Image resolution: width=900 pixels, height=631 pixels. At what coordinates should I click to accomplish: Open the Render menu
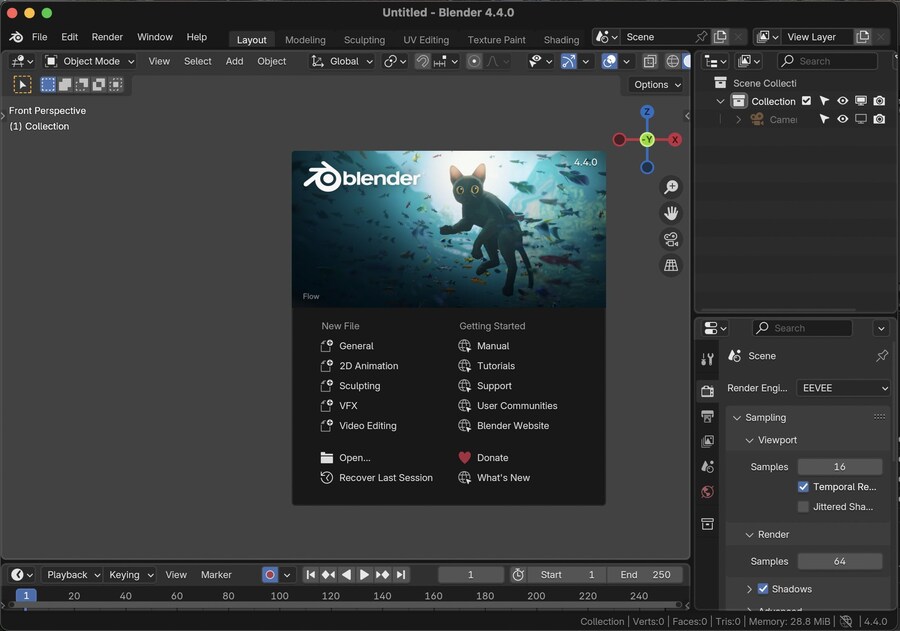point(107,37)
